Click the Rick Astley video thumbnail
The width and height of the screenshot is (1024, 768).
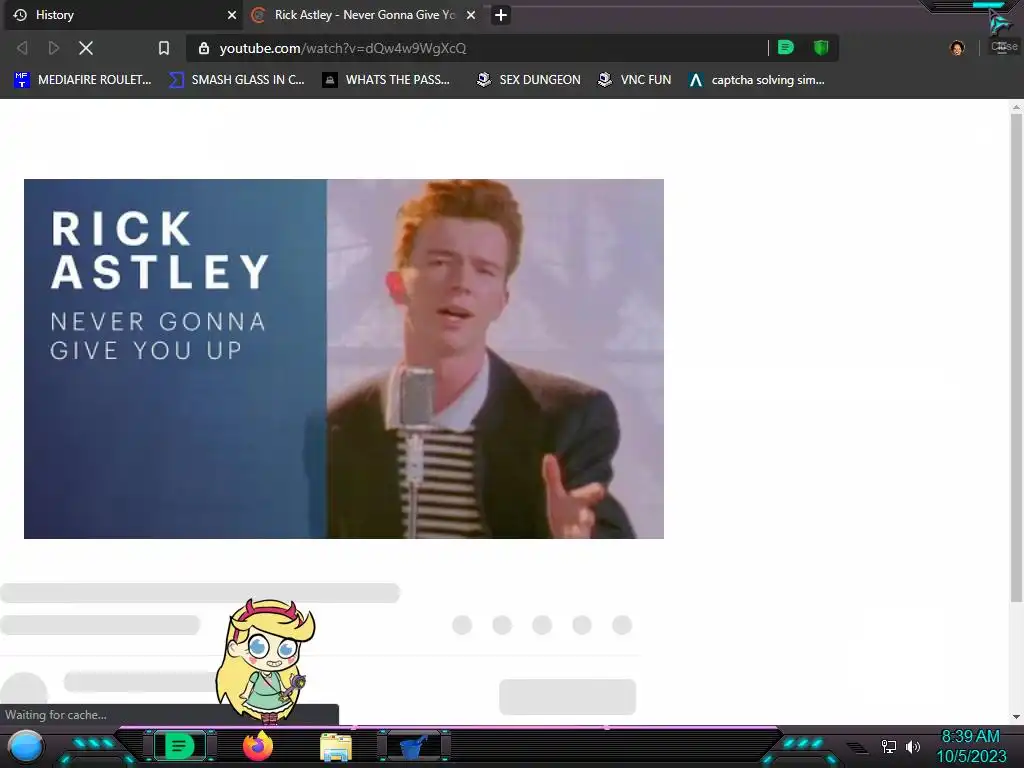[x=344, y=359]
